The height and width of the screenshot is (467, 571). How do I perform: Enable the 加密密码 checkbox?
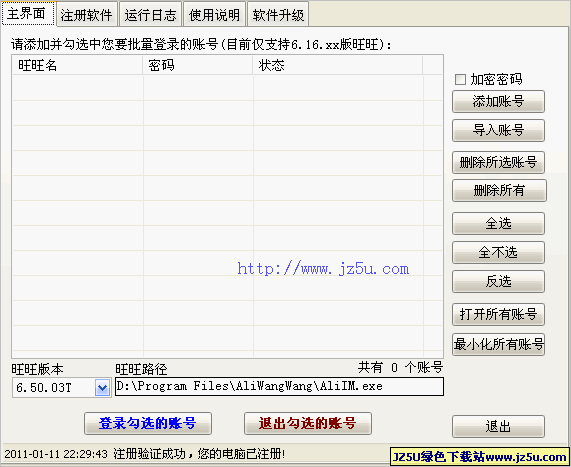click(460, 79)
